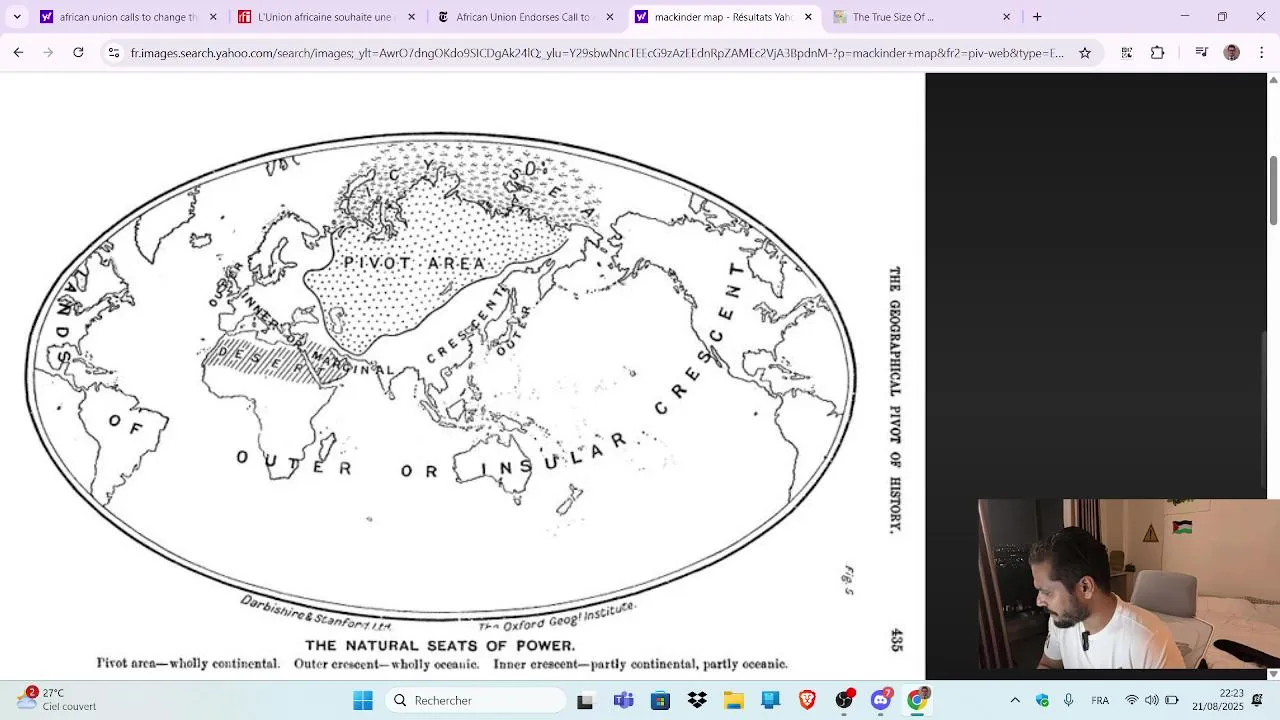View site information icon in address bar
The height and width of the screenshot is (720, 1280).
point(114,53)
